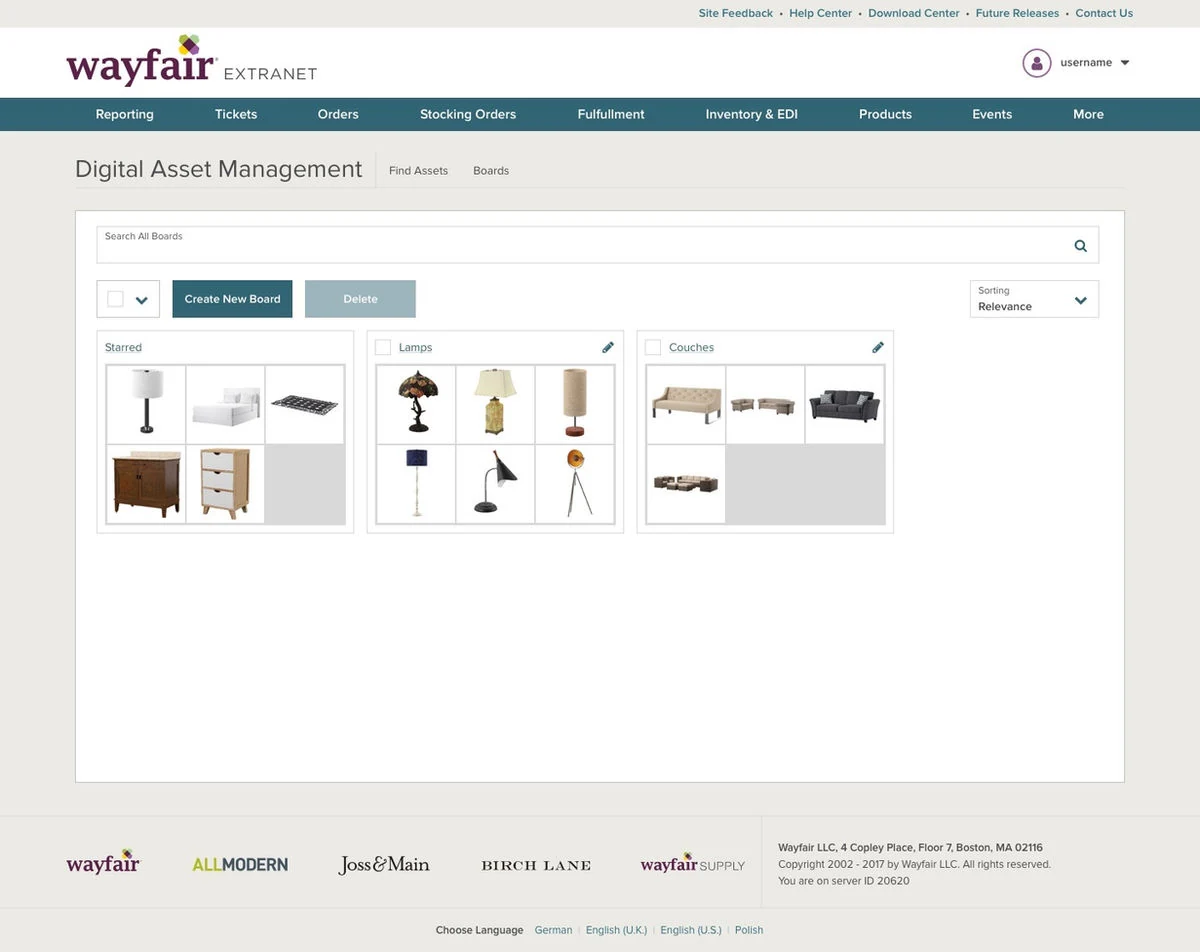The width and height of the screenshot is (1200, 952).
Task: Open the black bed frame thumbnail in Starred
Action: (305, 404)
